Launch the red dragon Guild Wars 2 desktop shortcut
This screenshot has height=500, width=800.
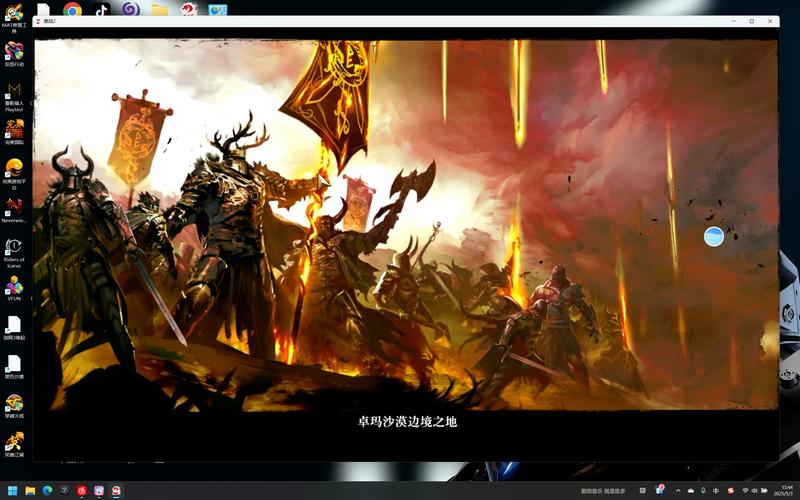coord(189,9)
